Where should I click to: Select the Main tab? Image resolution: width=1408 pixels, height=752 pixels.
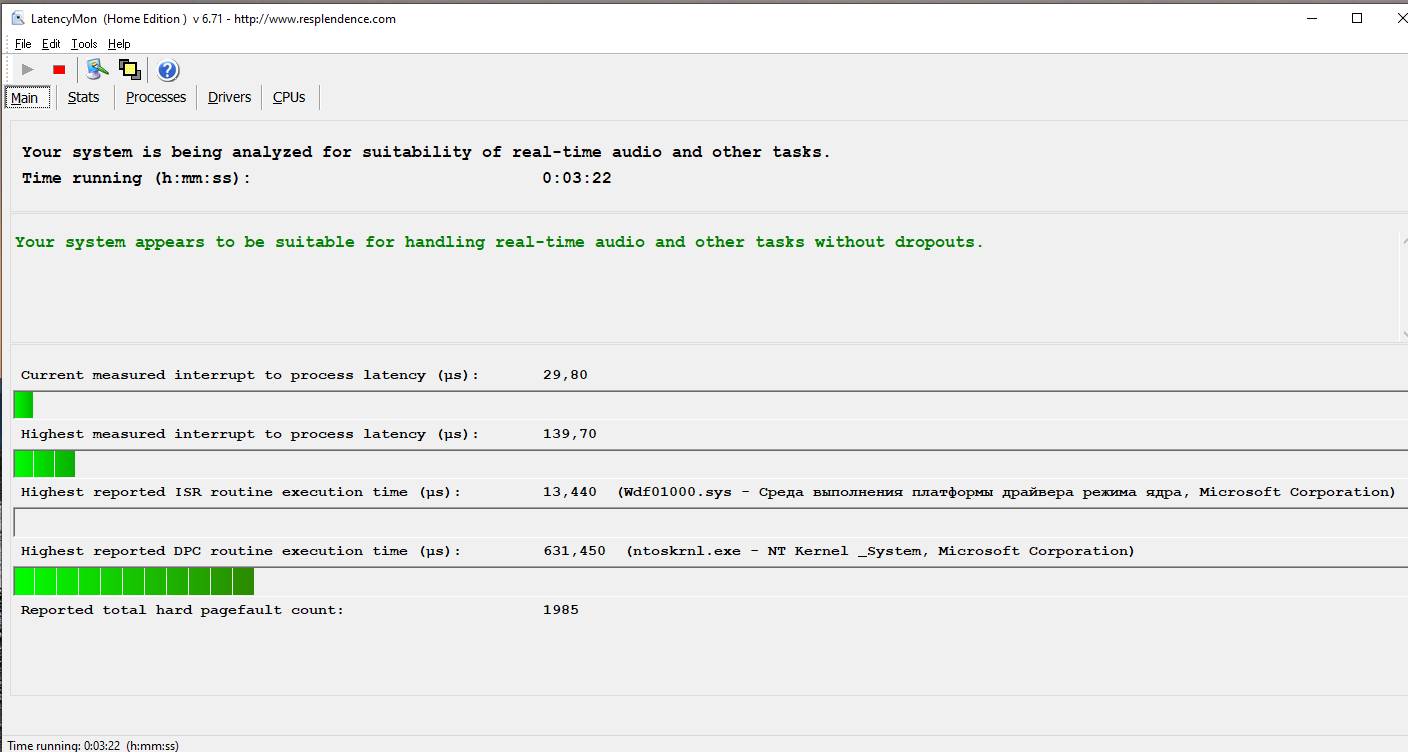tap(25, 98)
